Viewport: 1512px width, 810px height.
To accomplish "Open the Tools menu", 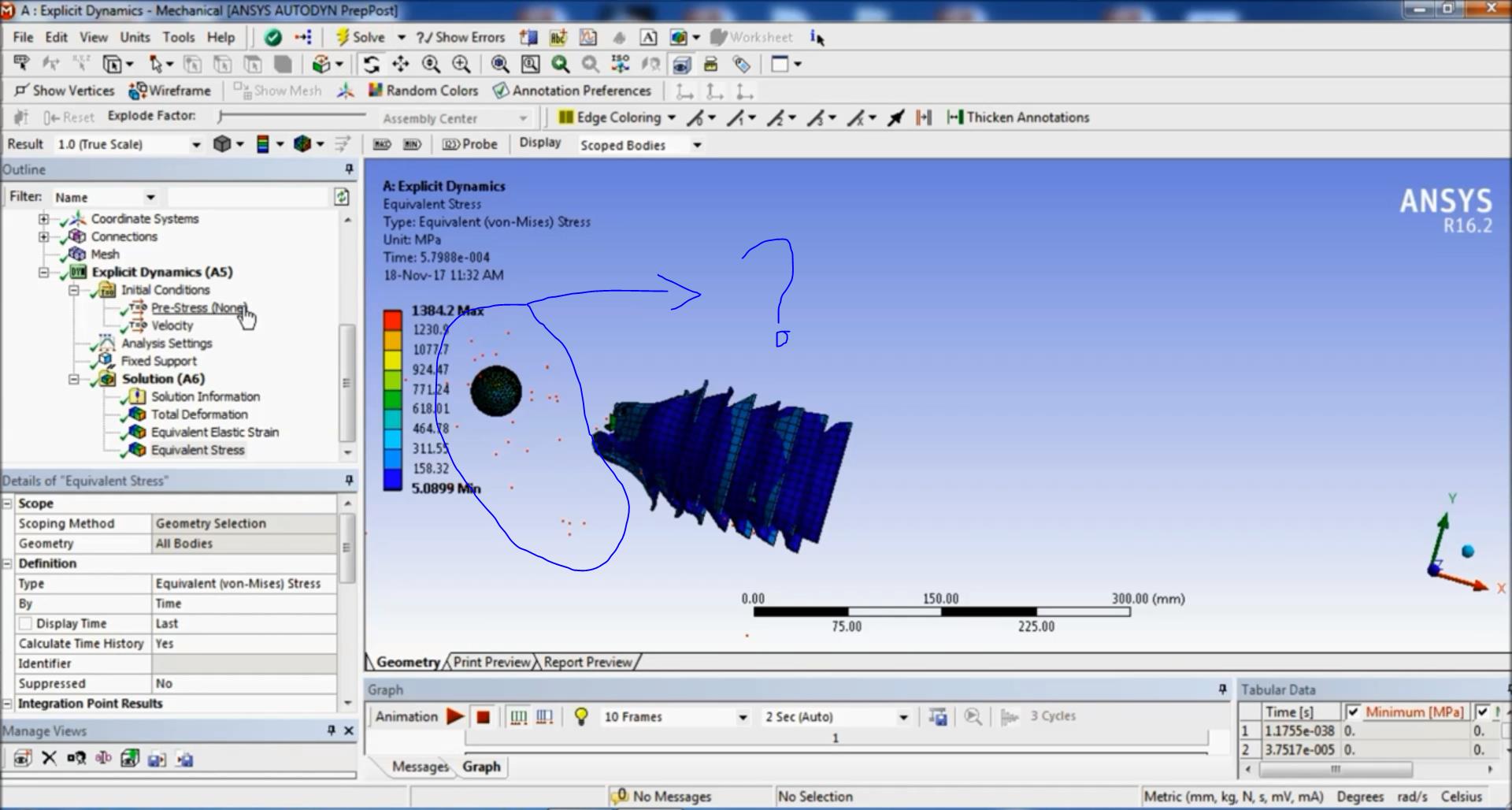I will point(179,37).
